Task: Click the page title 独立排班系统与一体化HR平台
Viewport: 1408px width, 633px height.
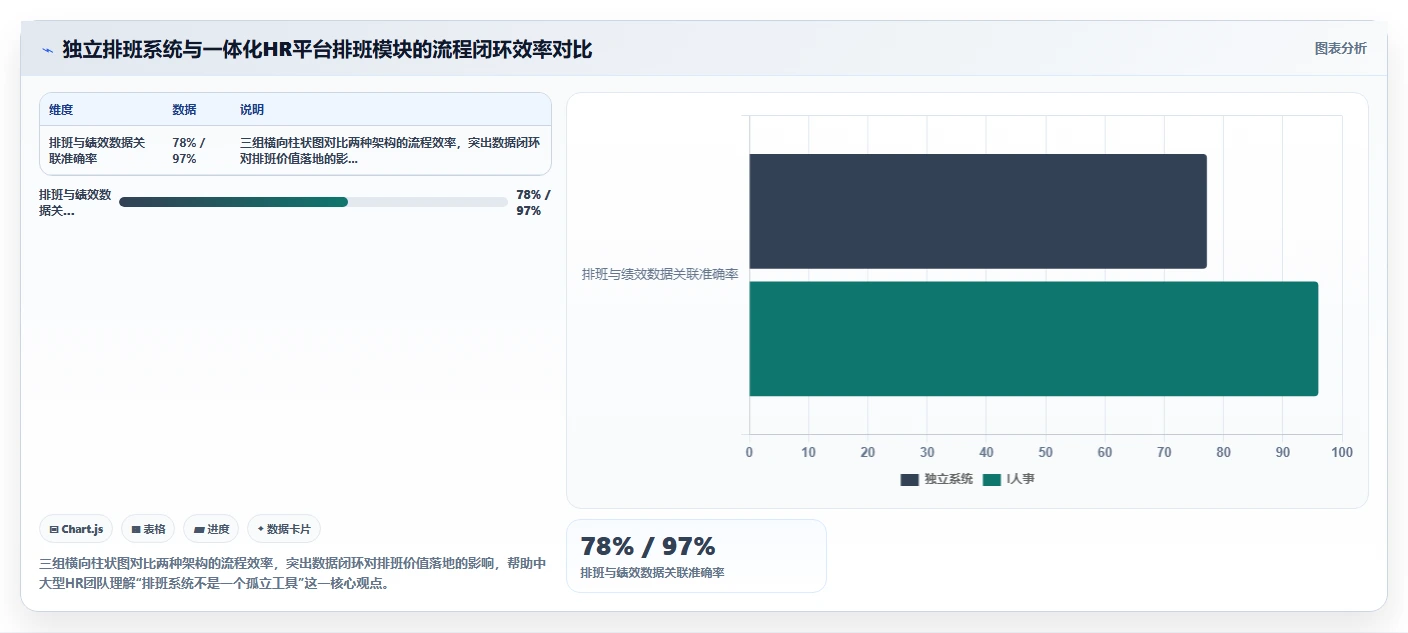Action: pos(327,49)
